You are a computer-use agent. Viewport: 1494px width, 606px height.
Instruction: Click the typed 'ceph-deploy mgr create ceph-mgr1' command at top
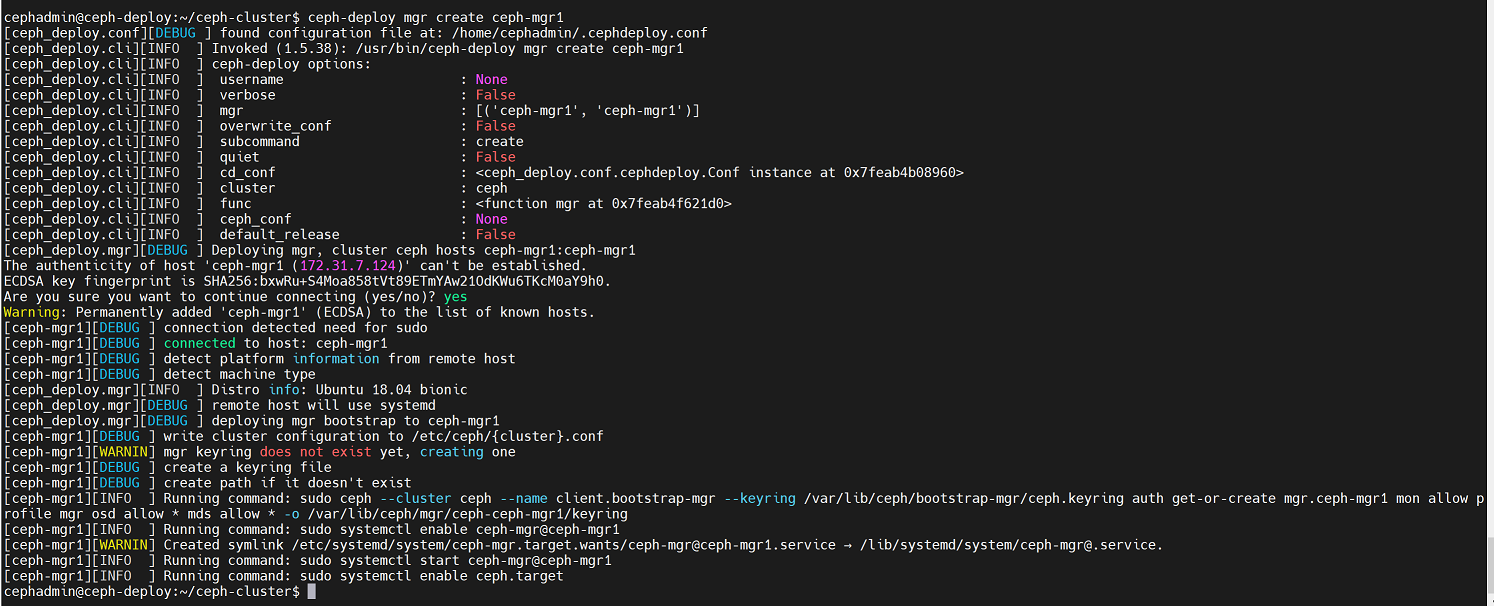(x=435, y=17)
